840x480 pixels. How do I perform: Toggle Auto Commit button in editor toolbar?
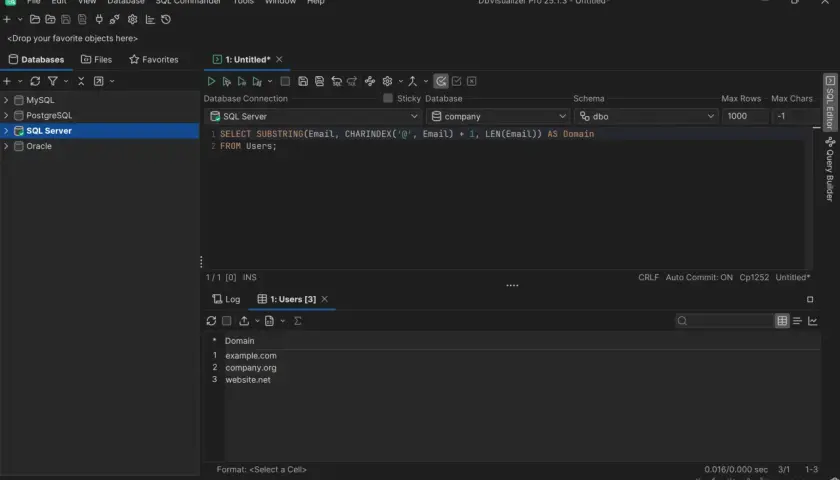(x=441, y=81)
